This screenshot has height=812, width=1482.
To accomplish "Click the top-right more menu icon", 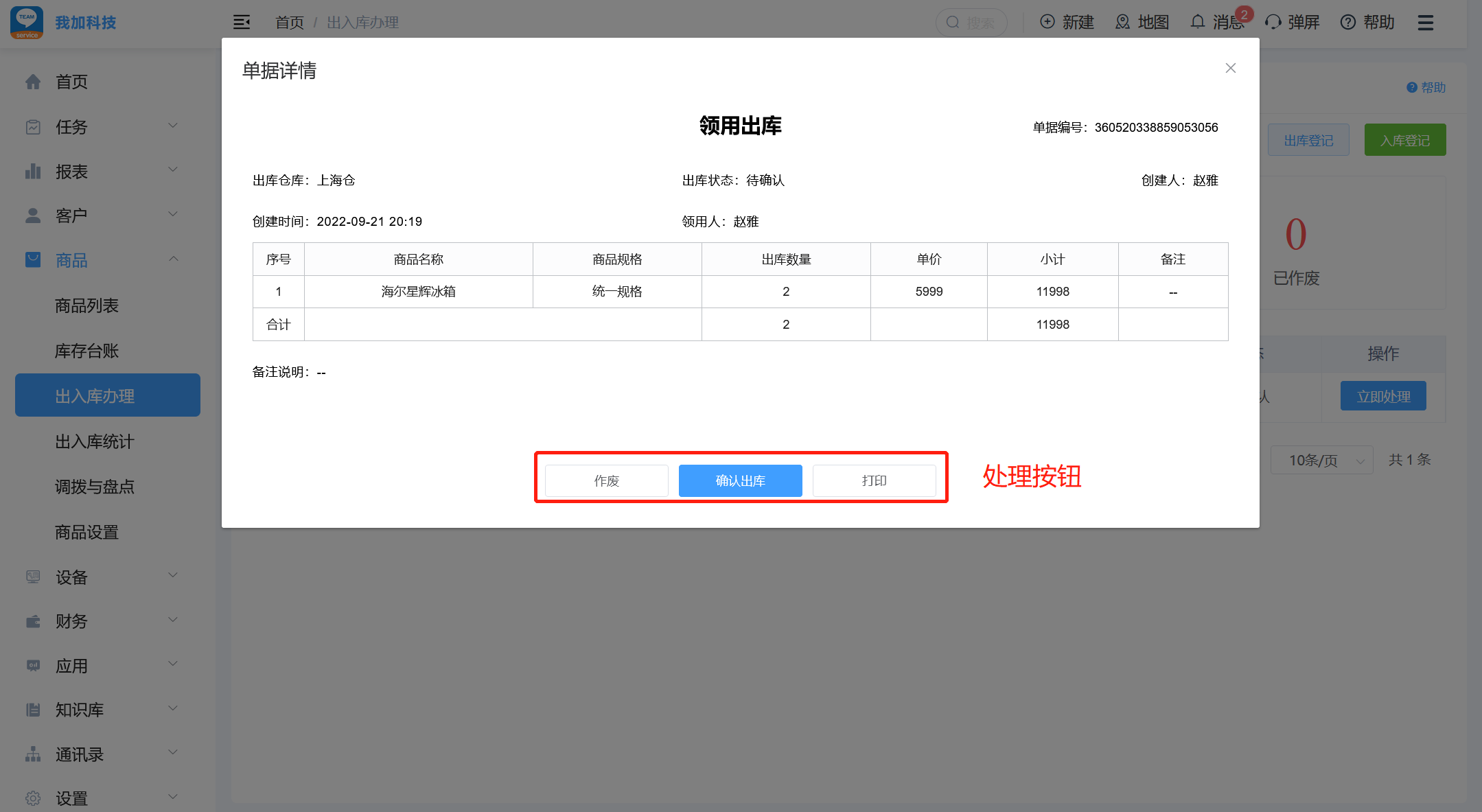I will click(x=1426, y=23).
